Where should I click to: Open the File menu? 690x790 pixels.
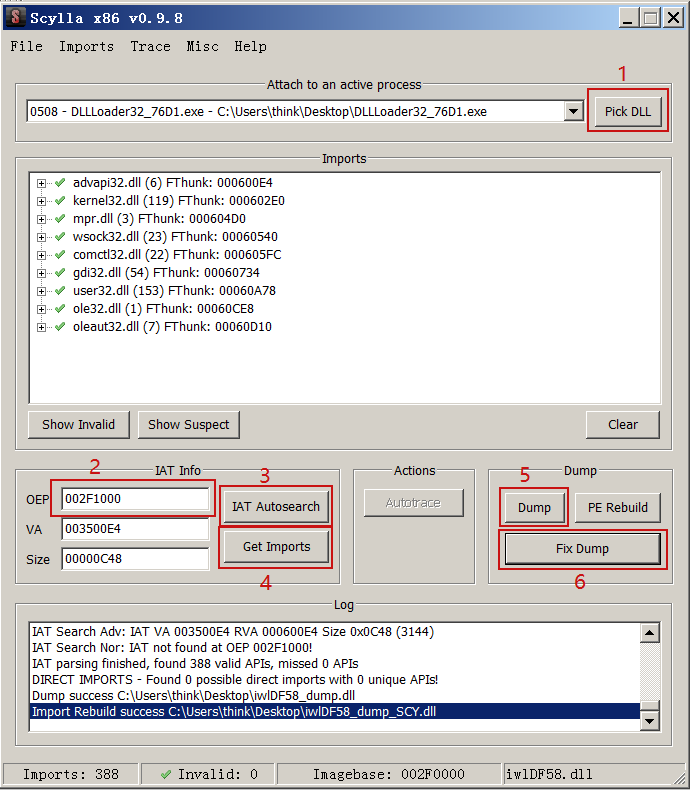pyautogui.click(x=27, y=46)
